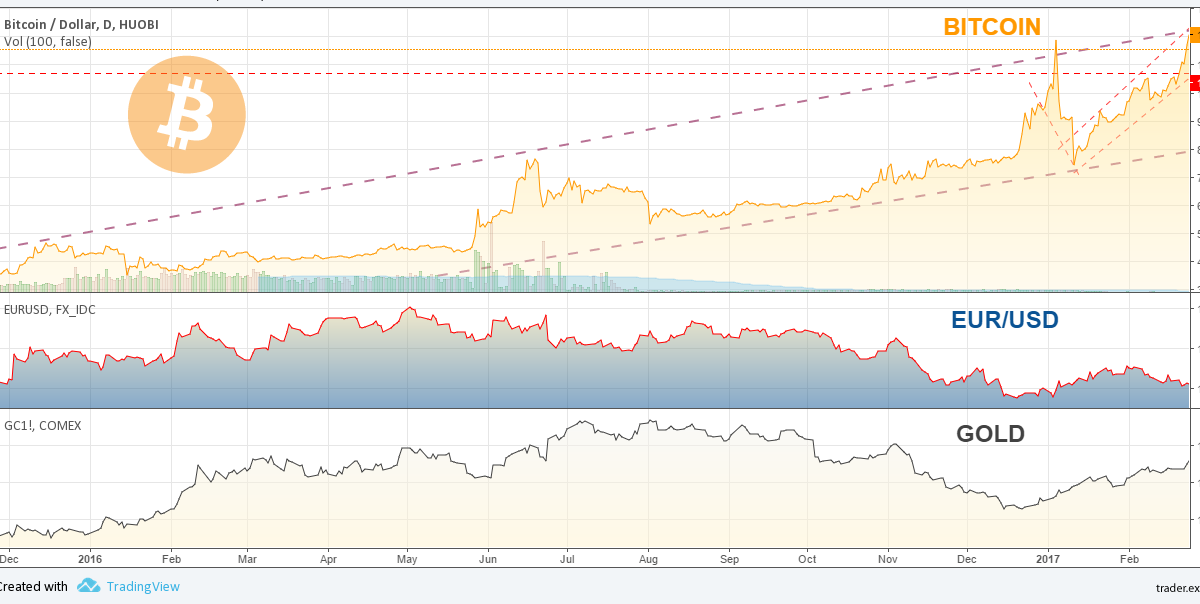Select the Aug label on the time axis
Viewport: 1200px width, 604px height.
647,560
